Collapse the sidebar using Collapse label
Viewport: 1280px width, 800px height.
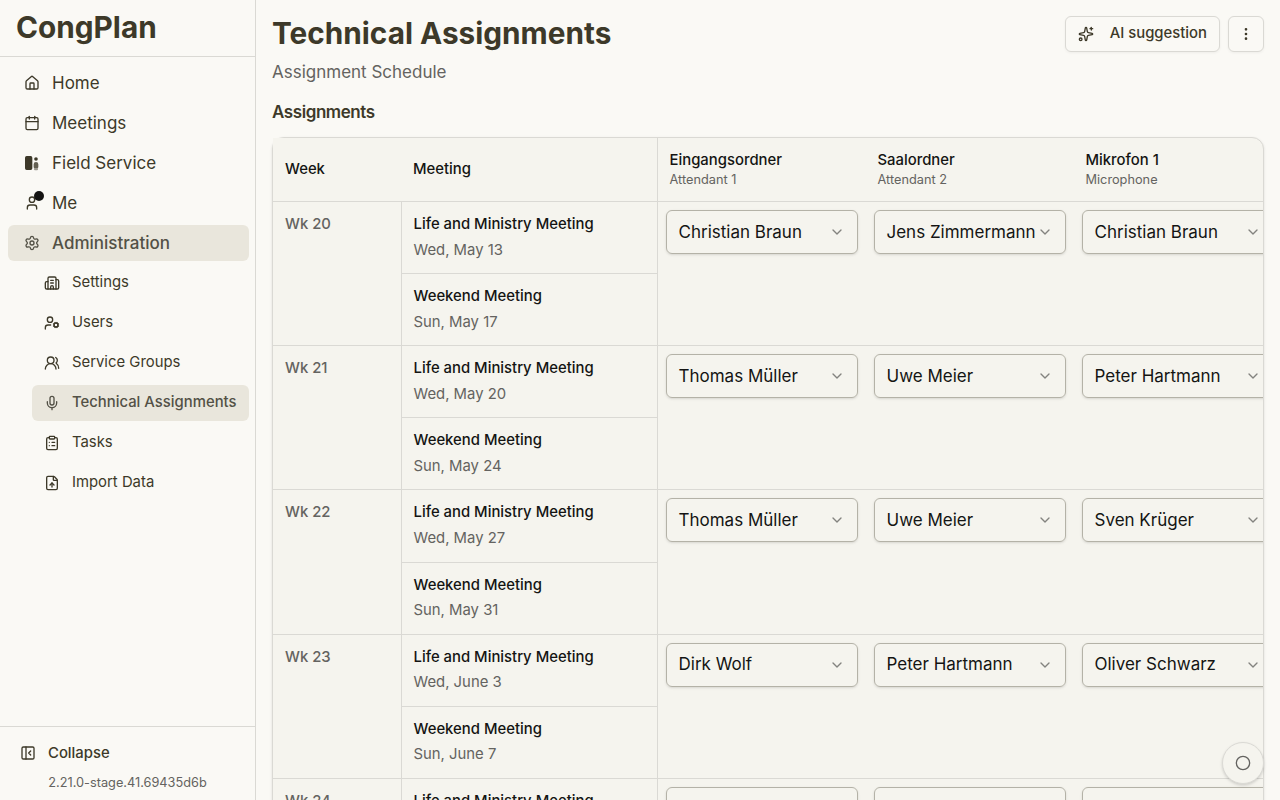pyautogui.click(x=79, y=753)
